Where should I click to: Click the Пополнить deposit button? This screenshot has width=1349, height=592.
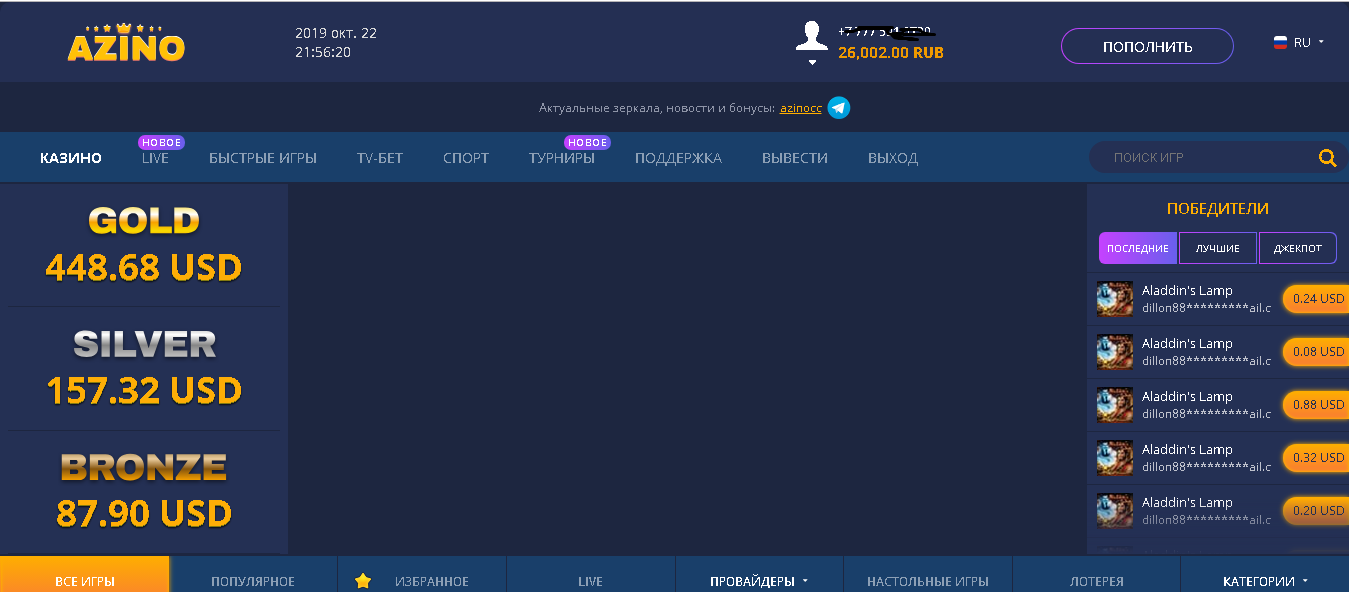tap(1147, 46)
